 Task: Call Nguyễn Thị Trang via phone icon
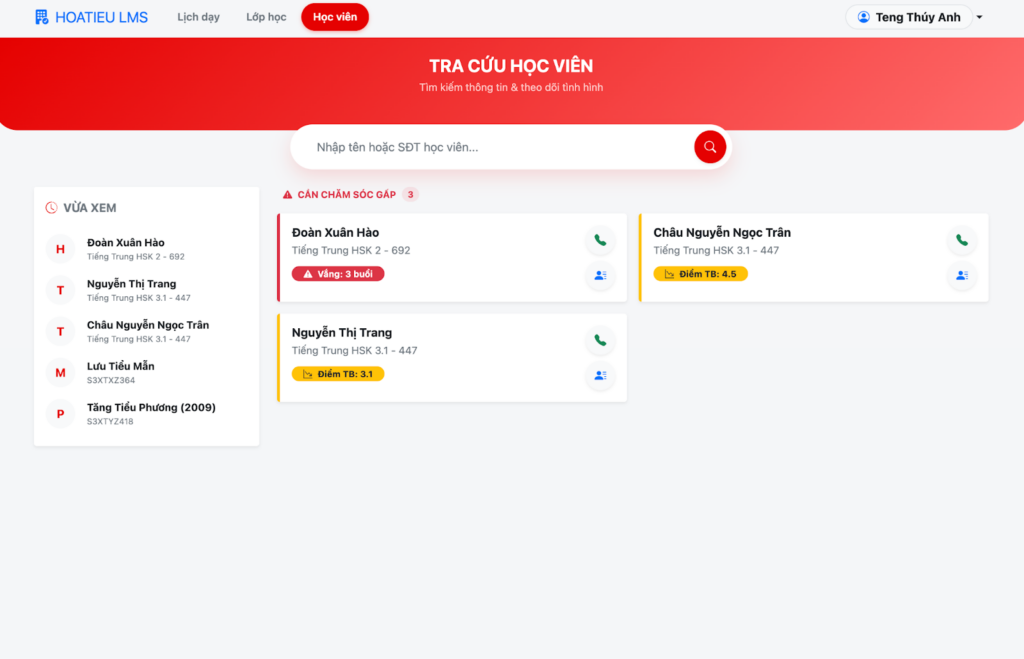[x=600, y=340]
